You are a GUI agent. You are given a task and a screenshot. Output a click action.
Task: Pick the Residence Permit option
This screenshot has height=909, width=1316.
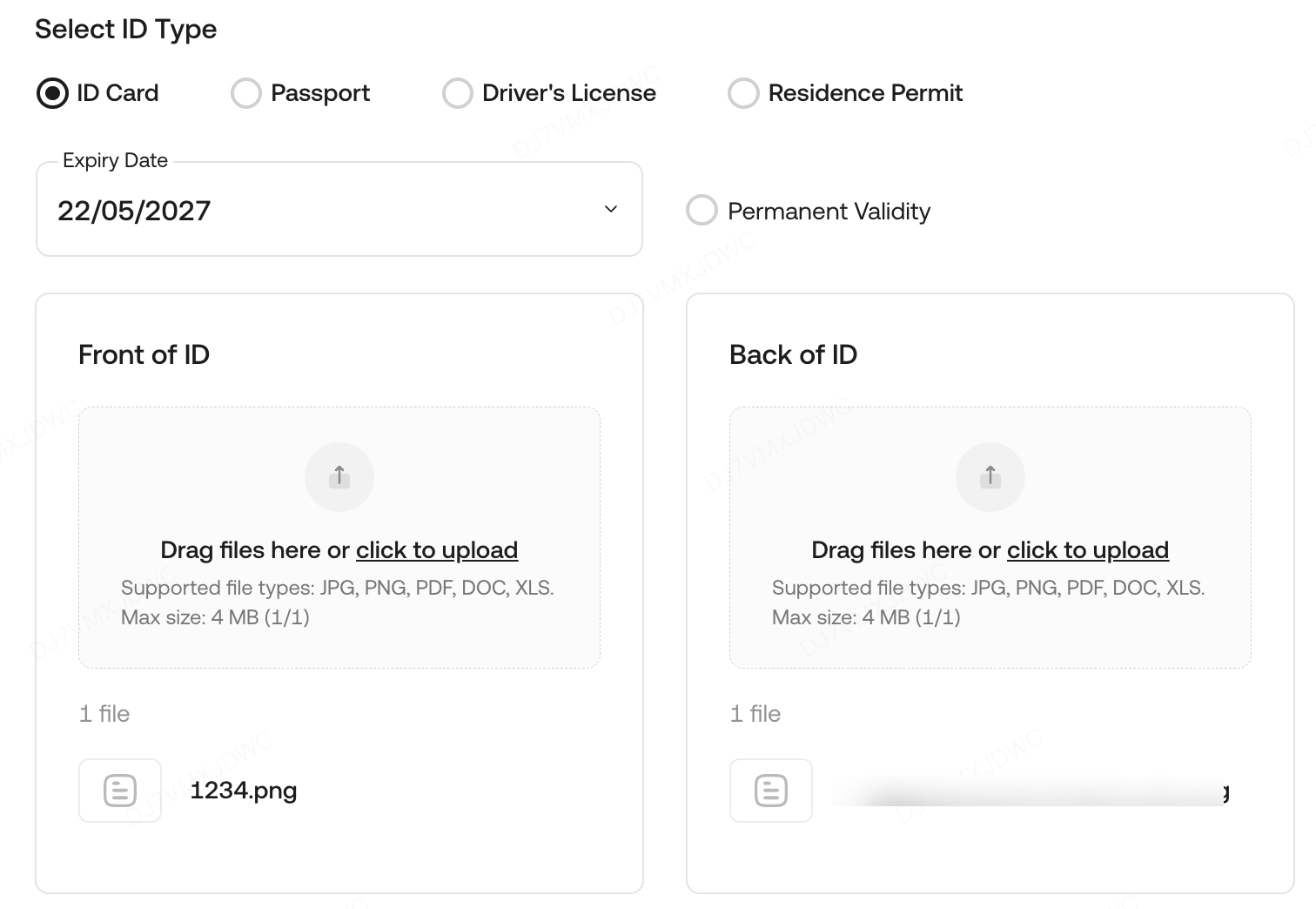coord(743,93)
